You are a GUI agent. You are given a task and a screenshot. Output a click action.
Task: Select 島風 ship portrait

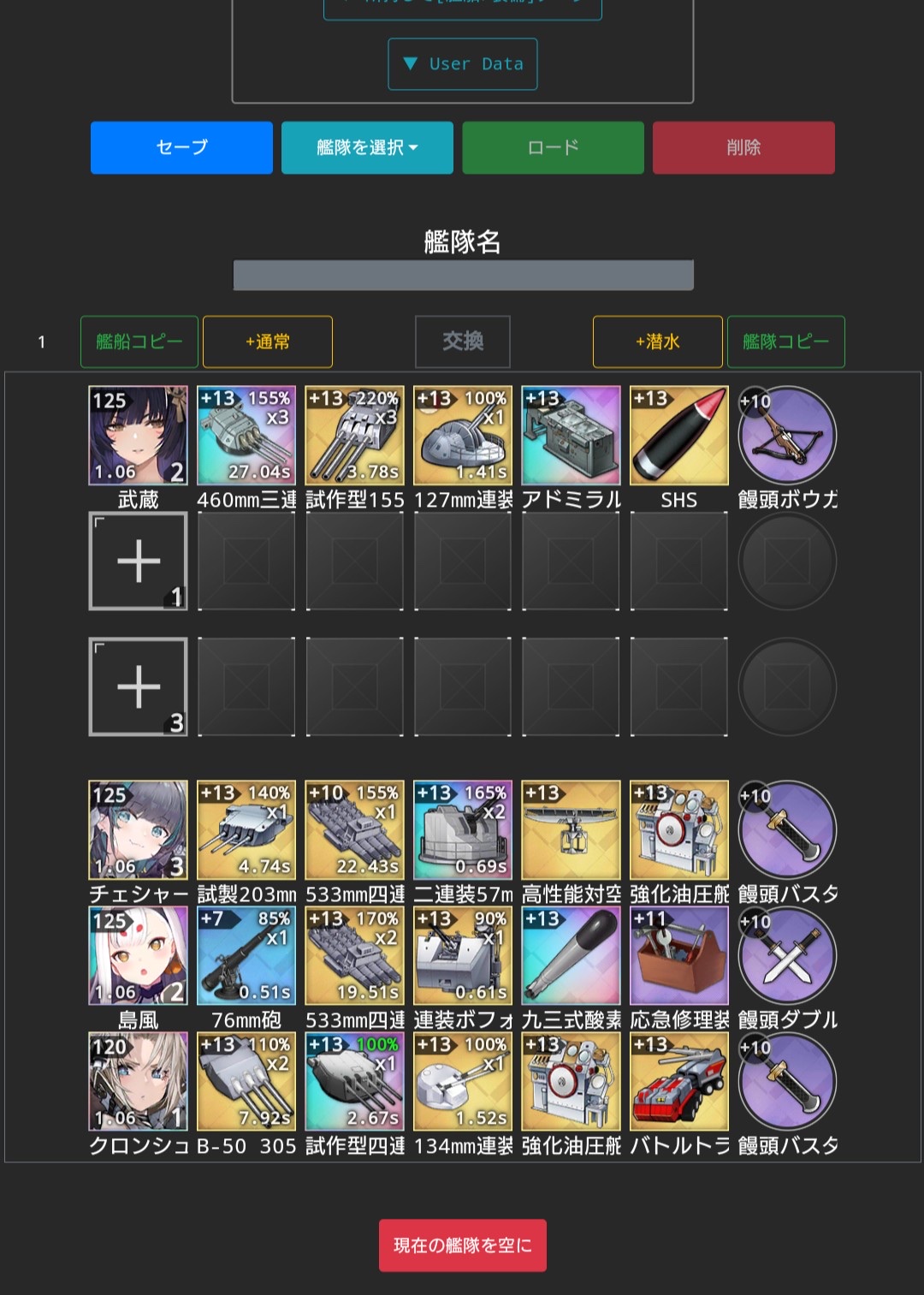click(138, 955)
